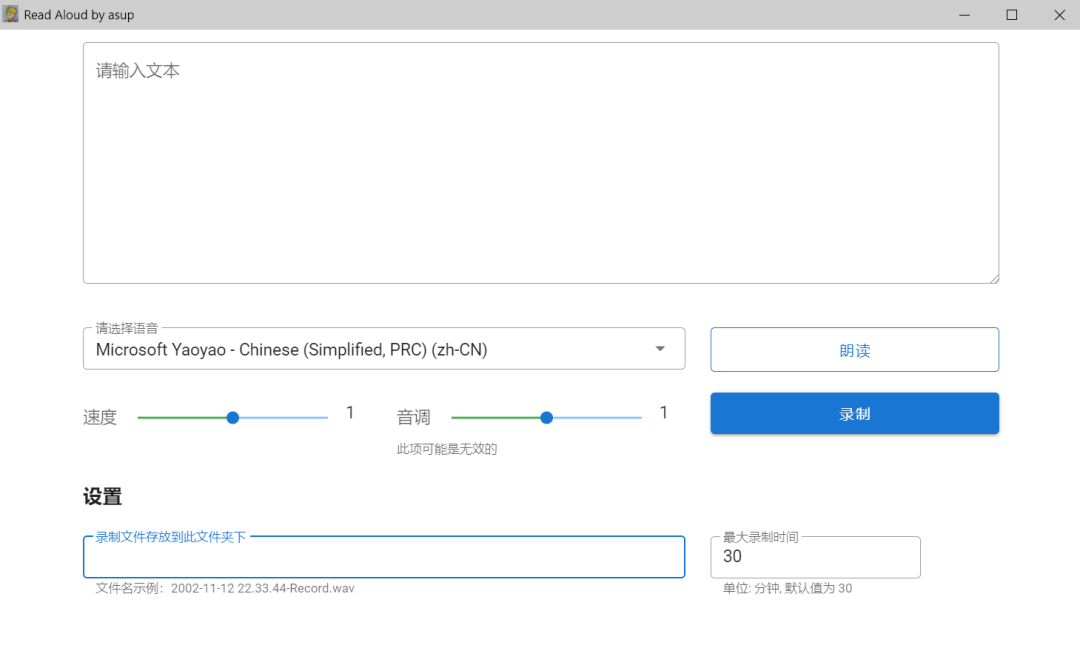Click the speed value 1 next to 速度 slider

[x=350, y=413]
